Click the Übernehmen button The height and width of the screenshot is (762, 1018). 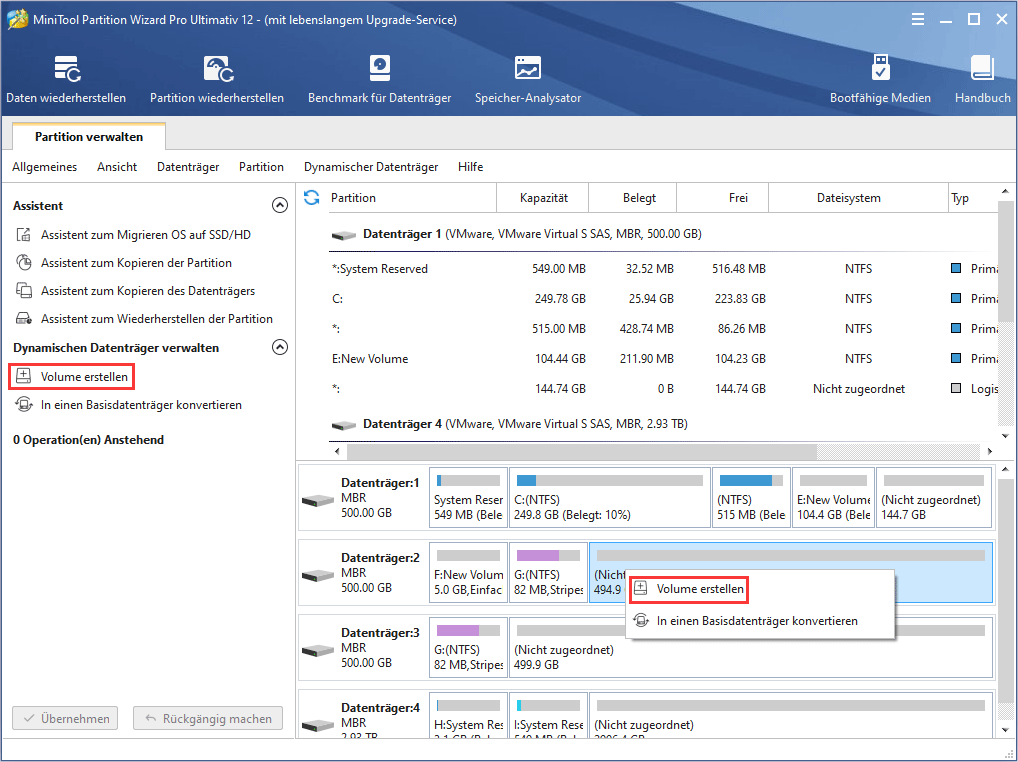tap(64, 718)
